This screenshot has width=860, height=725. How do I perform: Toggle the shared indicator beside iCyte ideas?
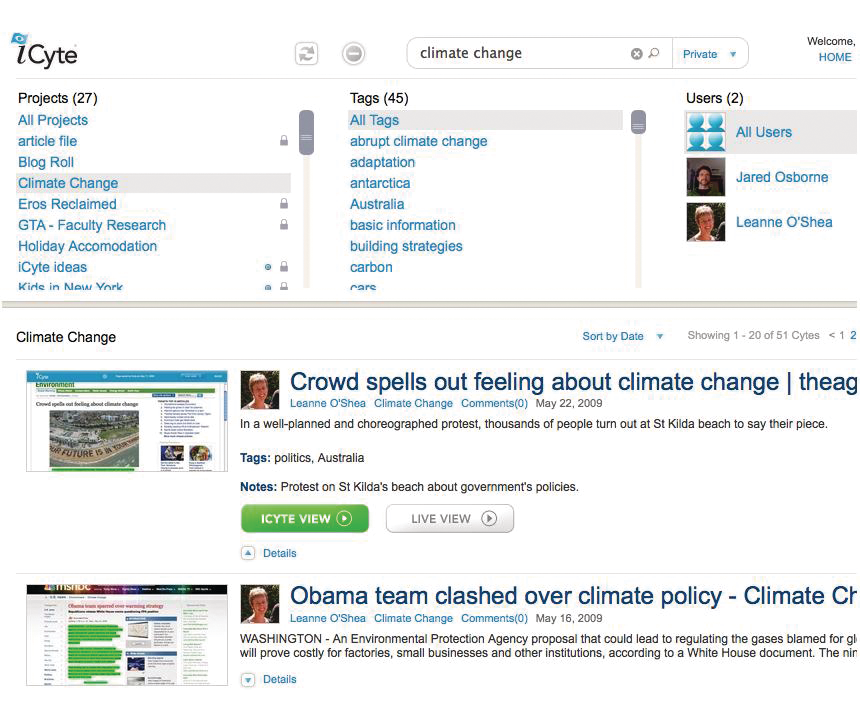click(x=268, y=267)
